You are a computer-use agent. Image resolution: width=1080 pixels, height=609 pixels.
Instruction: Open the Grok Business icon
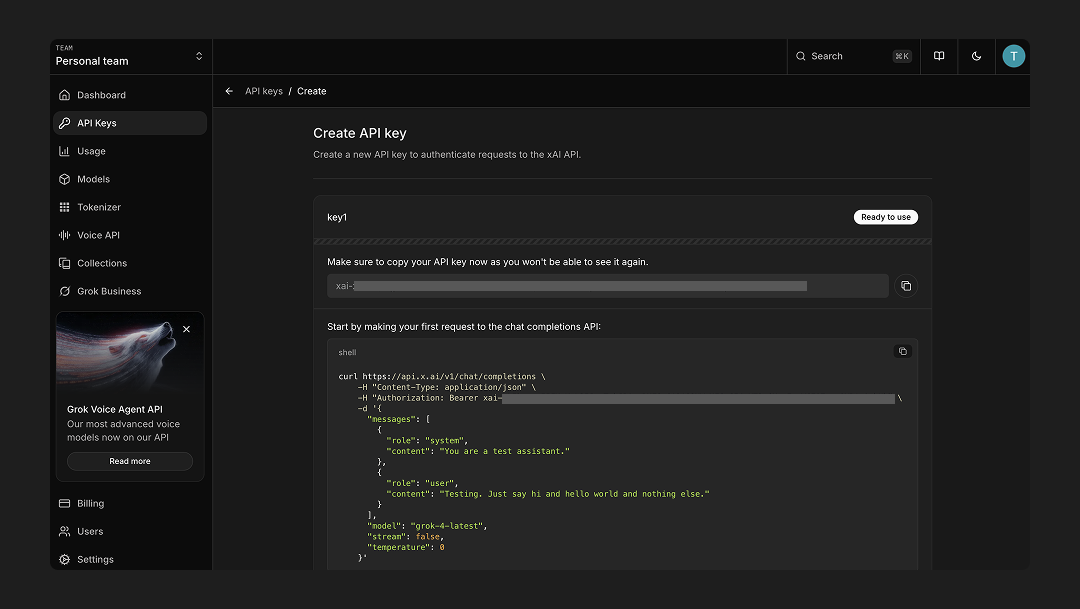pyautogui.click(x=65, y=291)
